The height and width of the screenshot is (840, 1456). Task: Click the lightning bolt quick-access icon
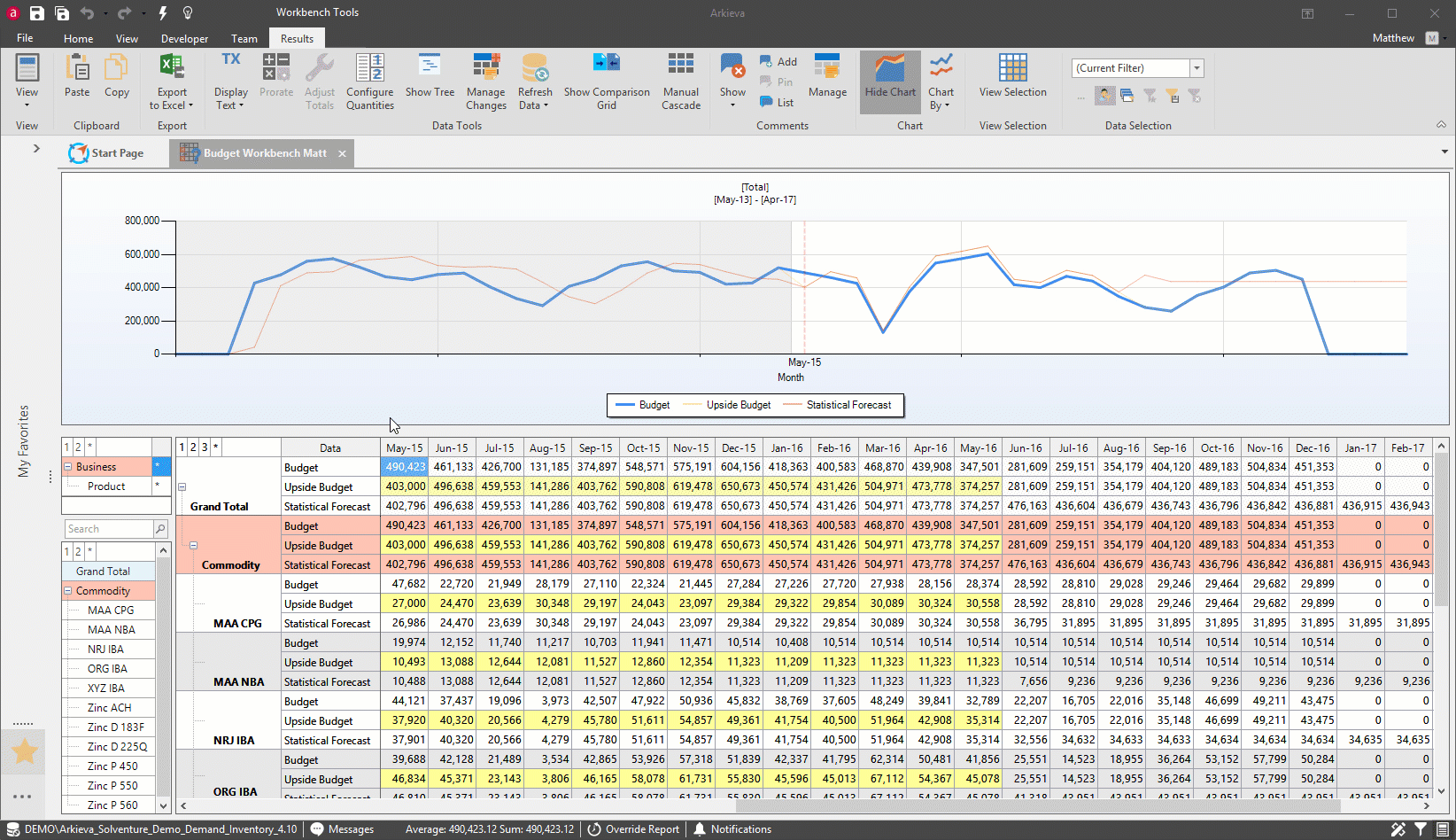click(162, 13)
